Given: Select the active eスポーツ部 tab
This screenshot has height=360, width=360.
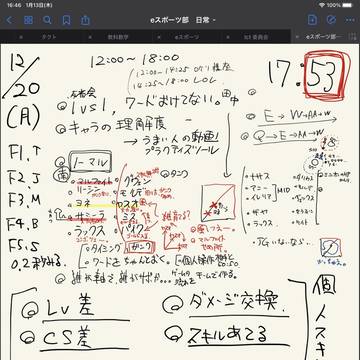Looking at the screenshot, I should pyautogui.click(x=323, y=37).
